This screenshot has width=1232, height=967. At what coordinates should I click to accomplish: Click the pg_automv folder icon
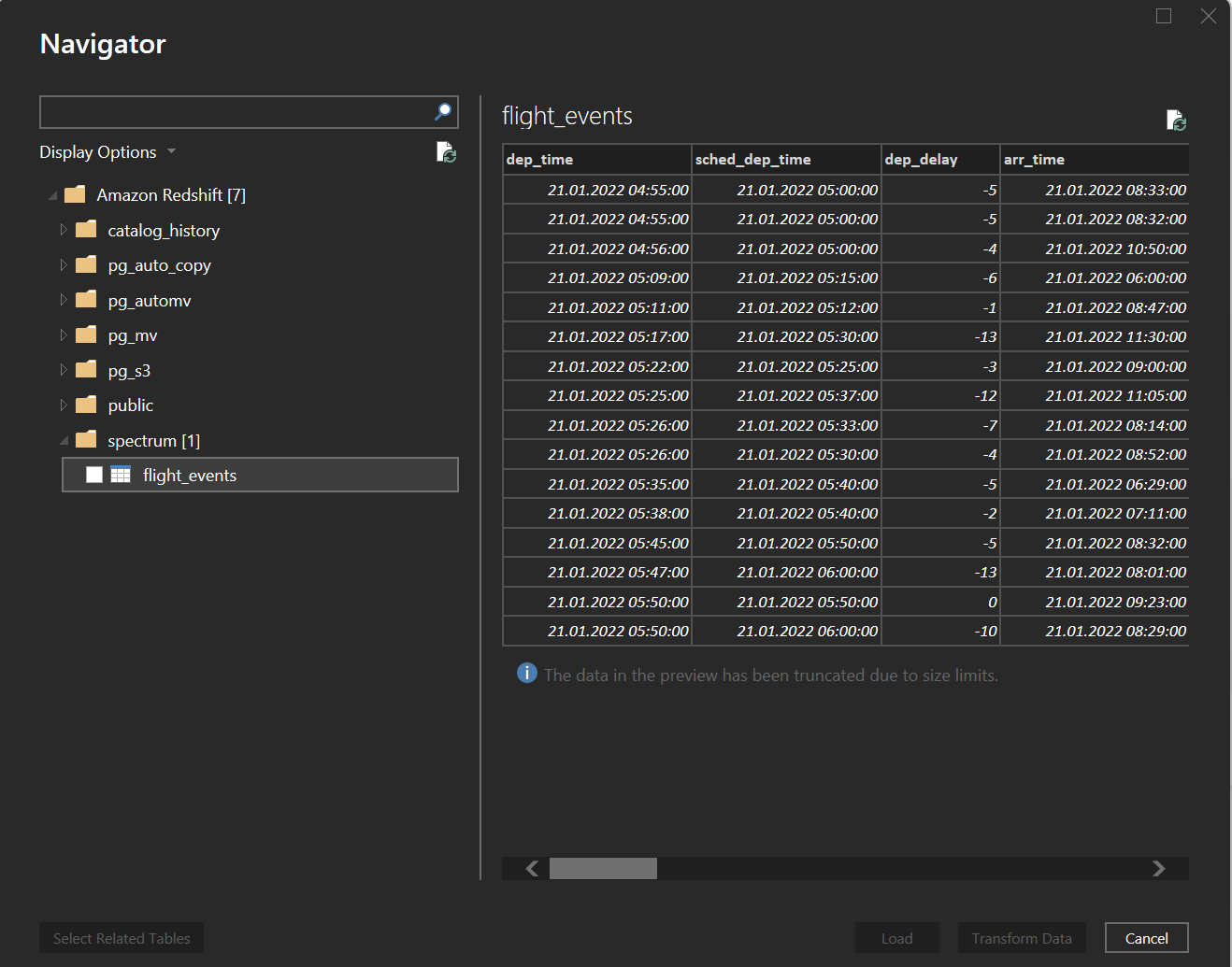(86, 300)
